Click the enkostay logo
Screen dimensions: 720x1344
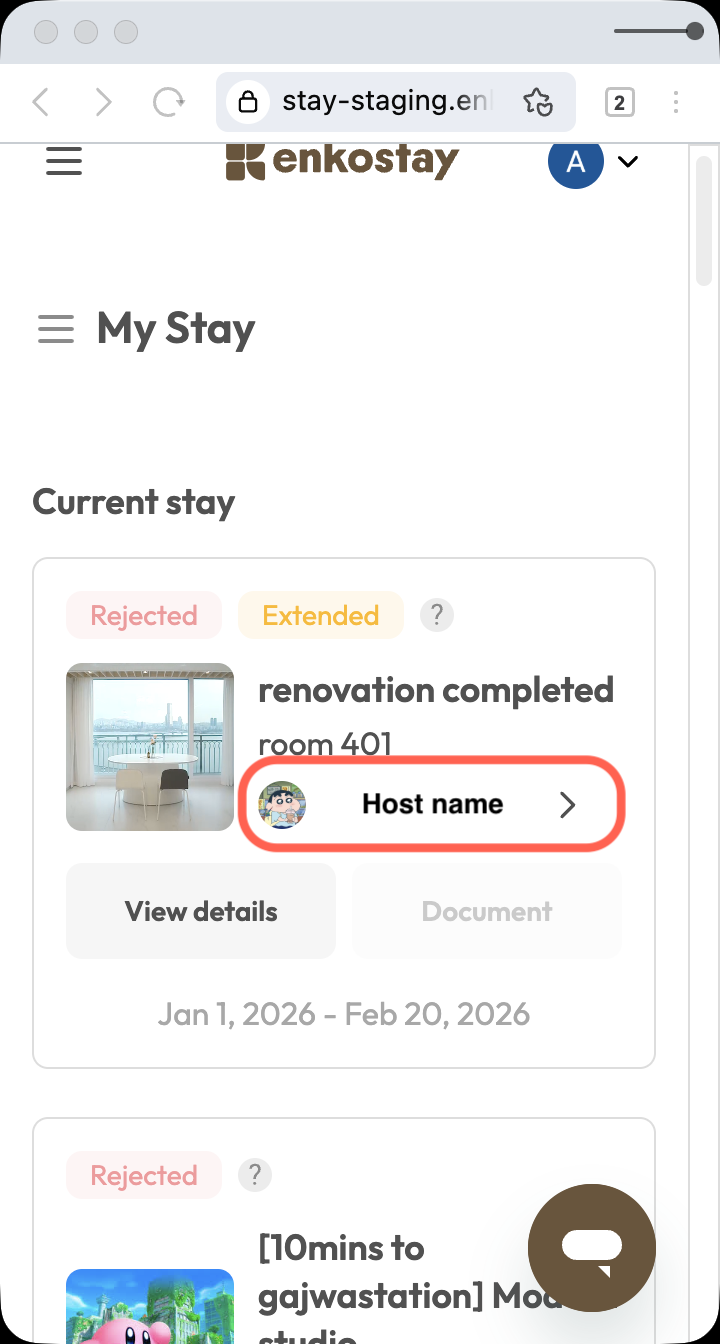pos(342,160)
